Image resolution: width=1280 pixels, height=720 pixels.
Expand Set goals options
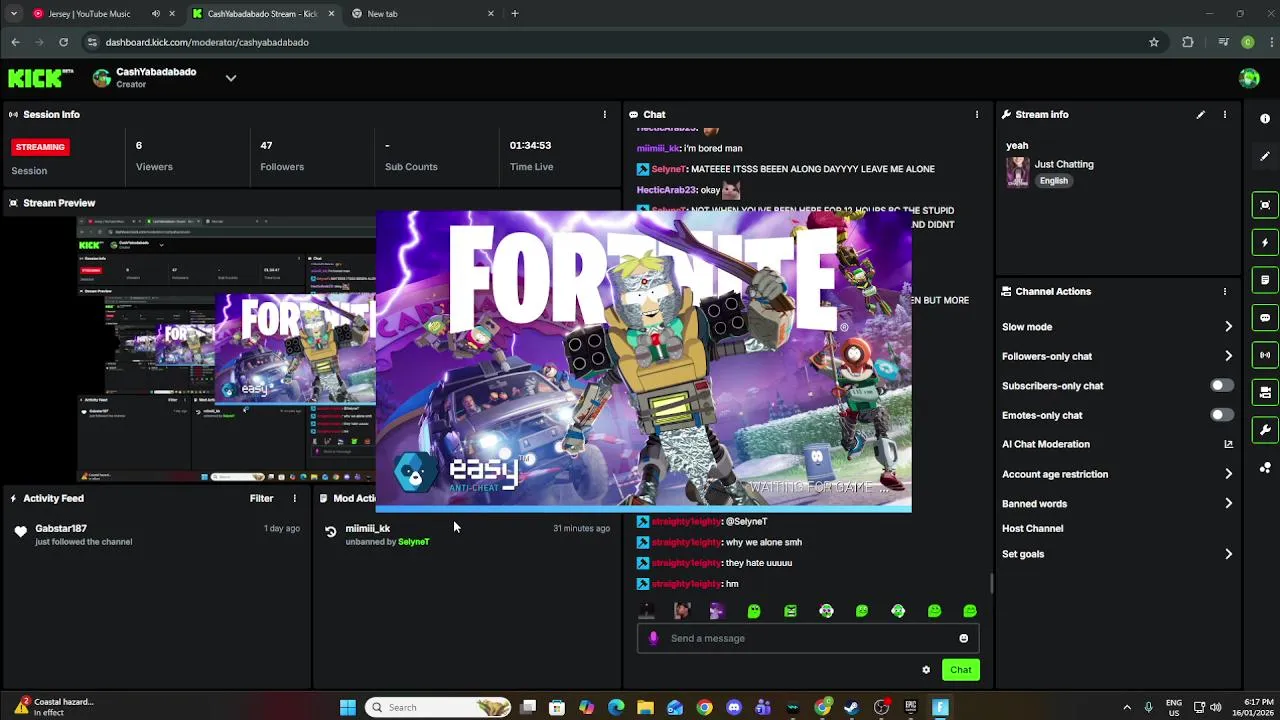pyautogui.click(x=1228, y=554)
